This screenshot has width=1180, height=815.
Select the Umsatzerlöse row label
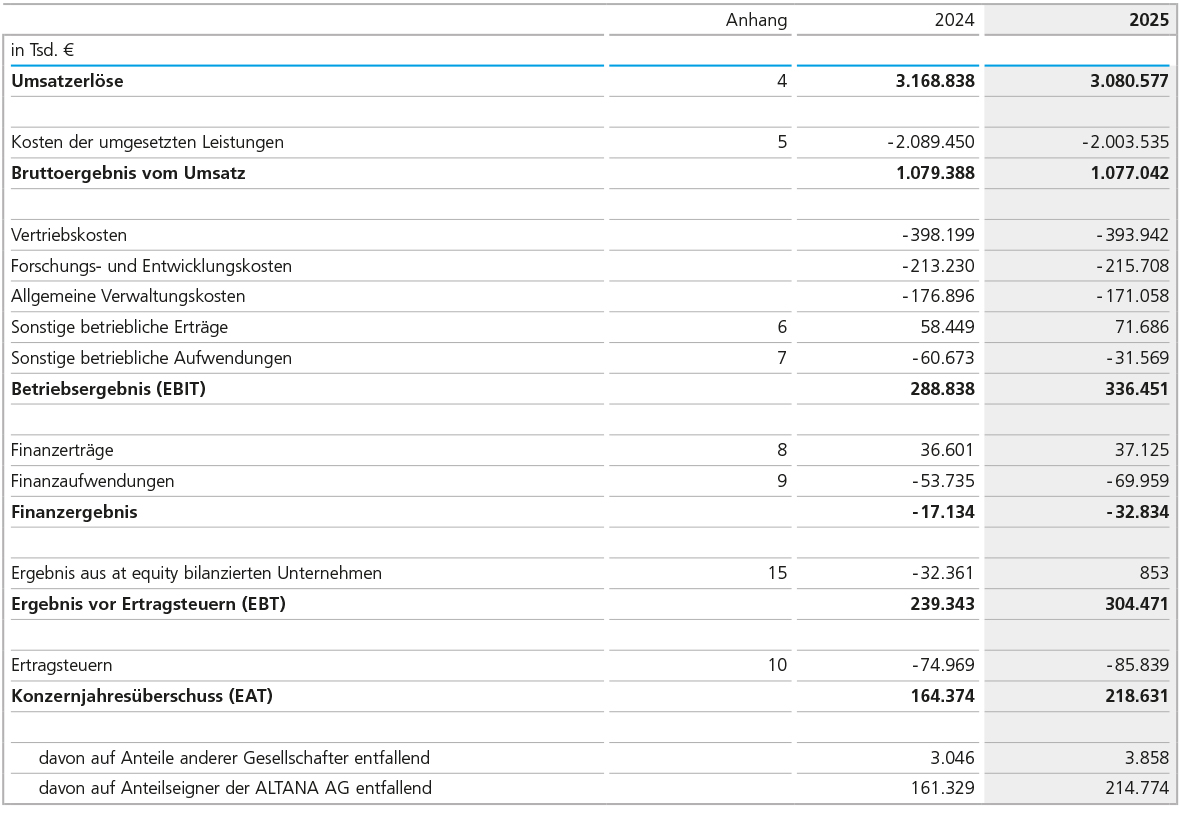pyautogui.click(x=68, y=81)
